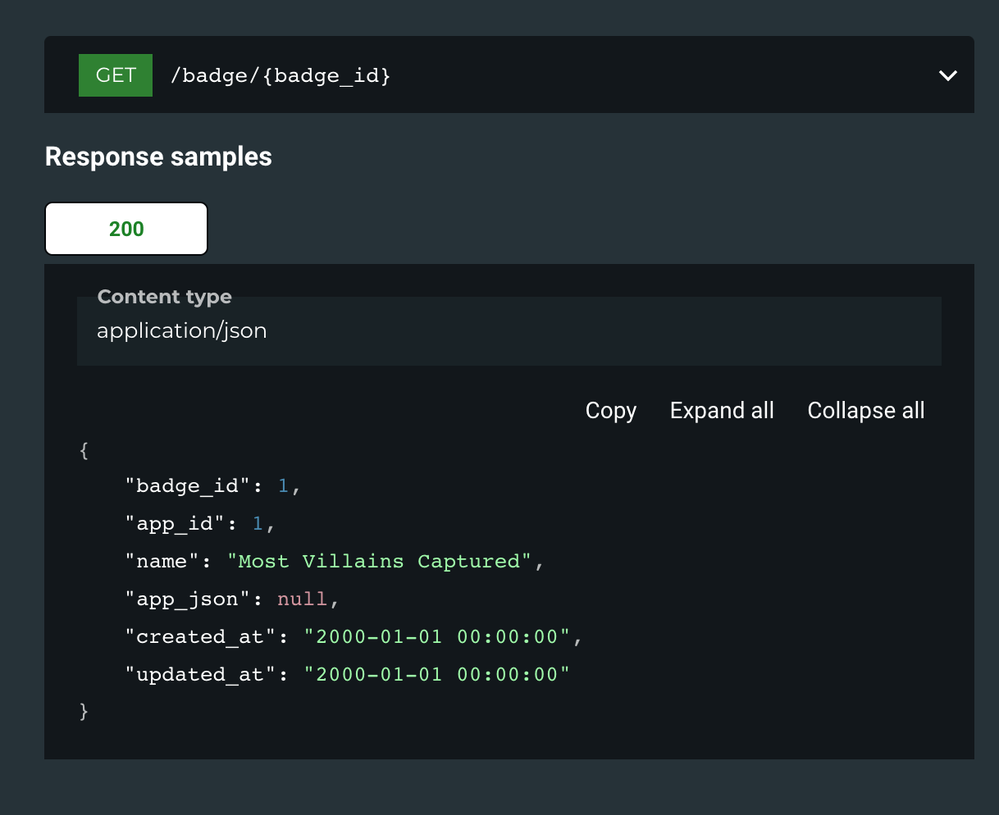
Task: Click the updated_at timestamp value
Action: point(437,675)
